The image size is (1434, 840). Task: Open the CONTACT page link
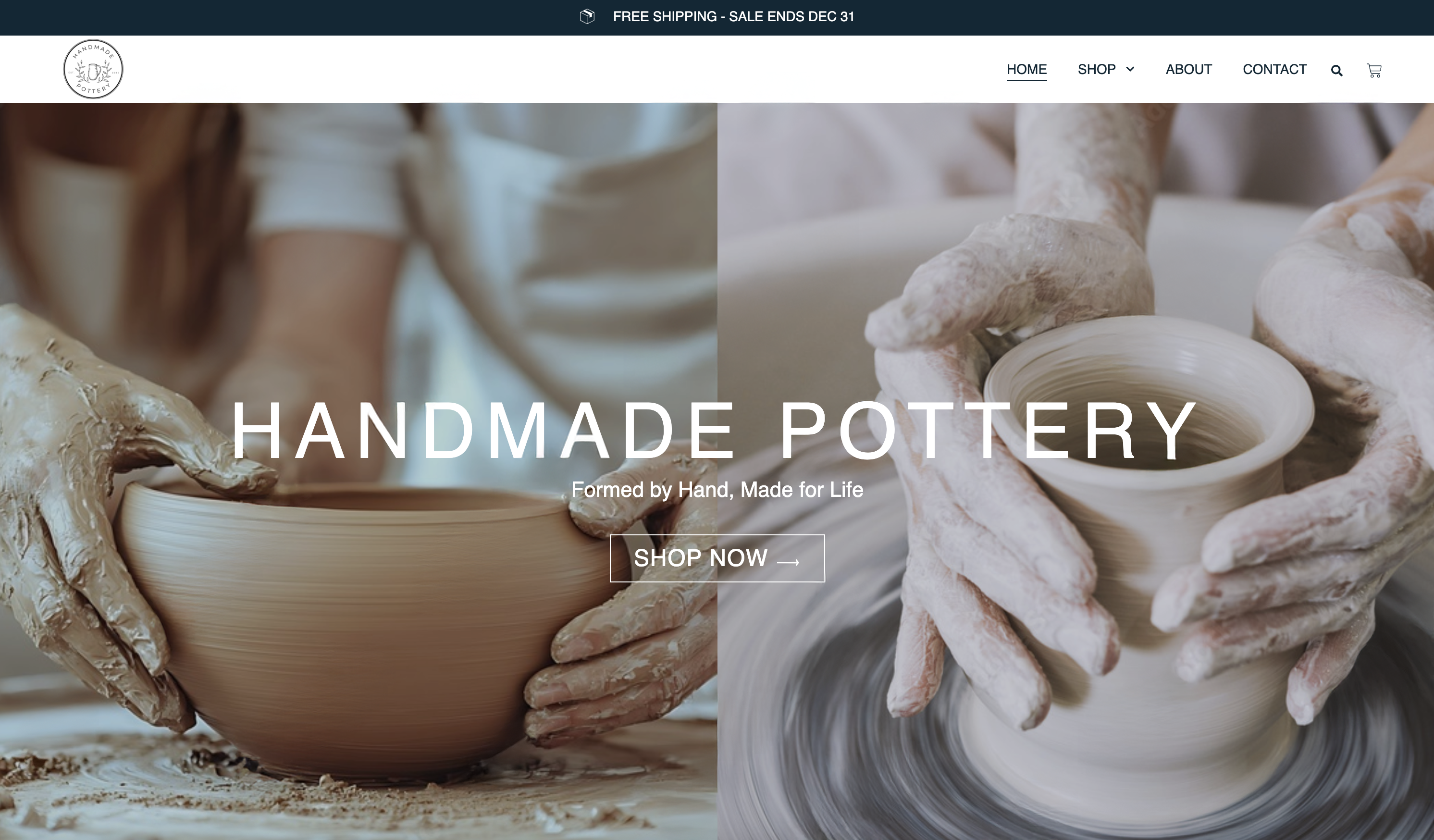1274,69
